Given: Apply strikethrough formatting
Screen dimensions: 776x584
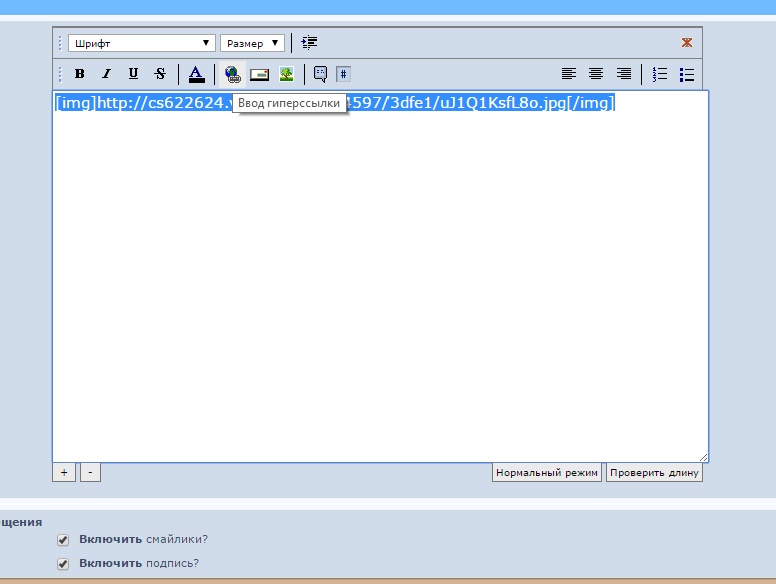Looking at the screenshot, I should pos(159,74).
